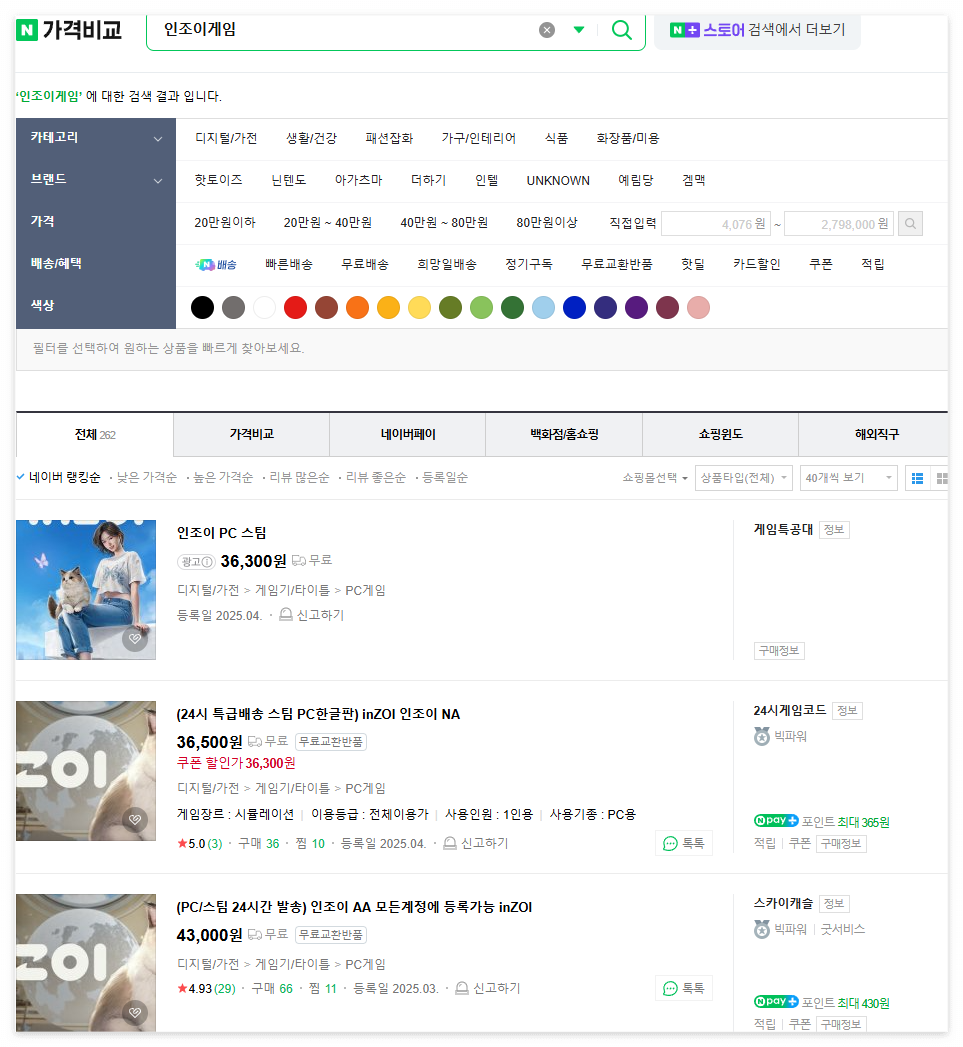963x1047 pixels.
Task: Switch to list view icon
Action: (x=918, y=478)
